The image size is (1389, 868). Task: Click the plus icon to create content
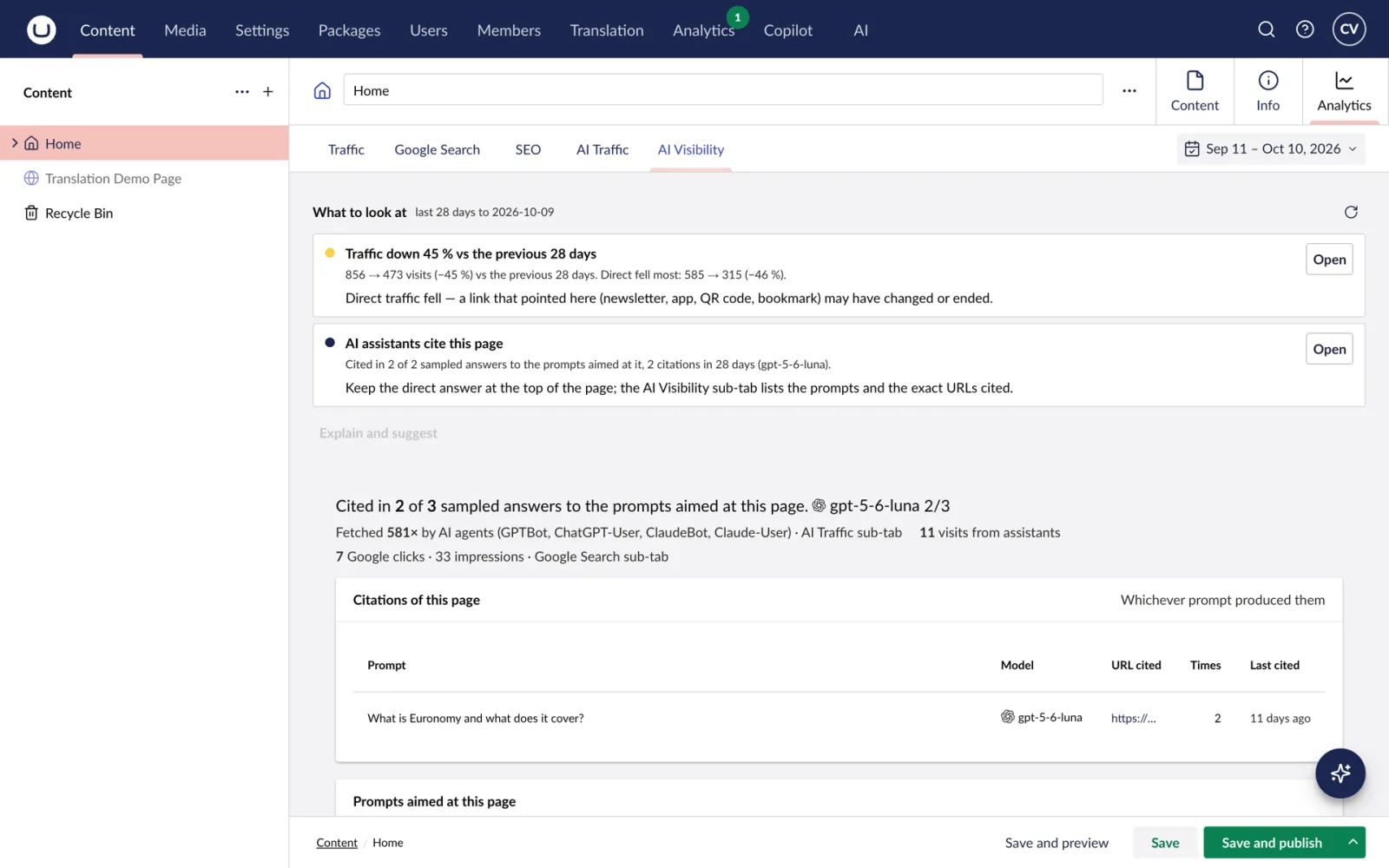(268, 92)
